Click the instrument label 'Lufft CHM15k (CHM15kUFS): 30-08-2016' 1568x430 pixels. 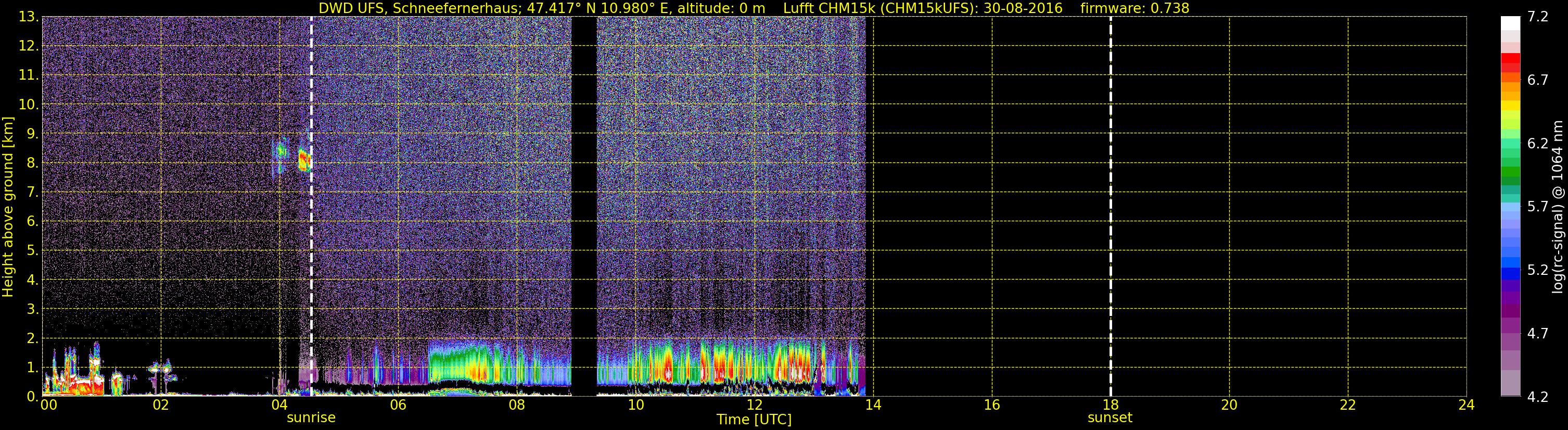(923, 8)
